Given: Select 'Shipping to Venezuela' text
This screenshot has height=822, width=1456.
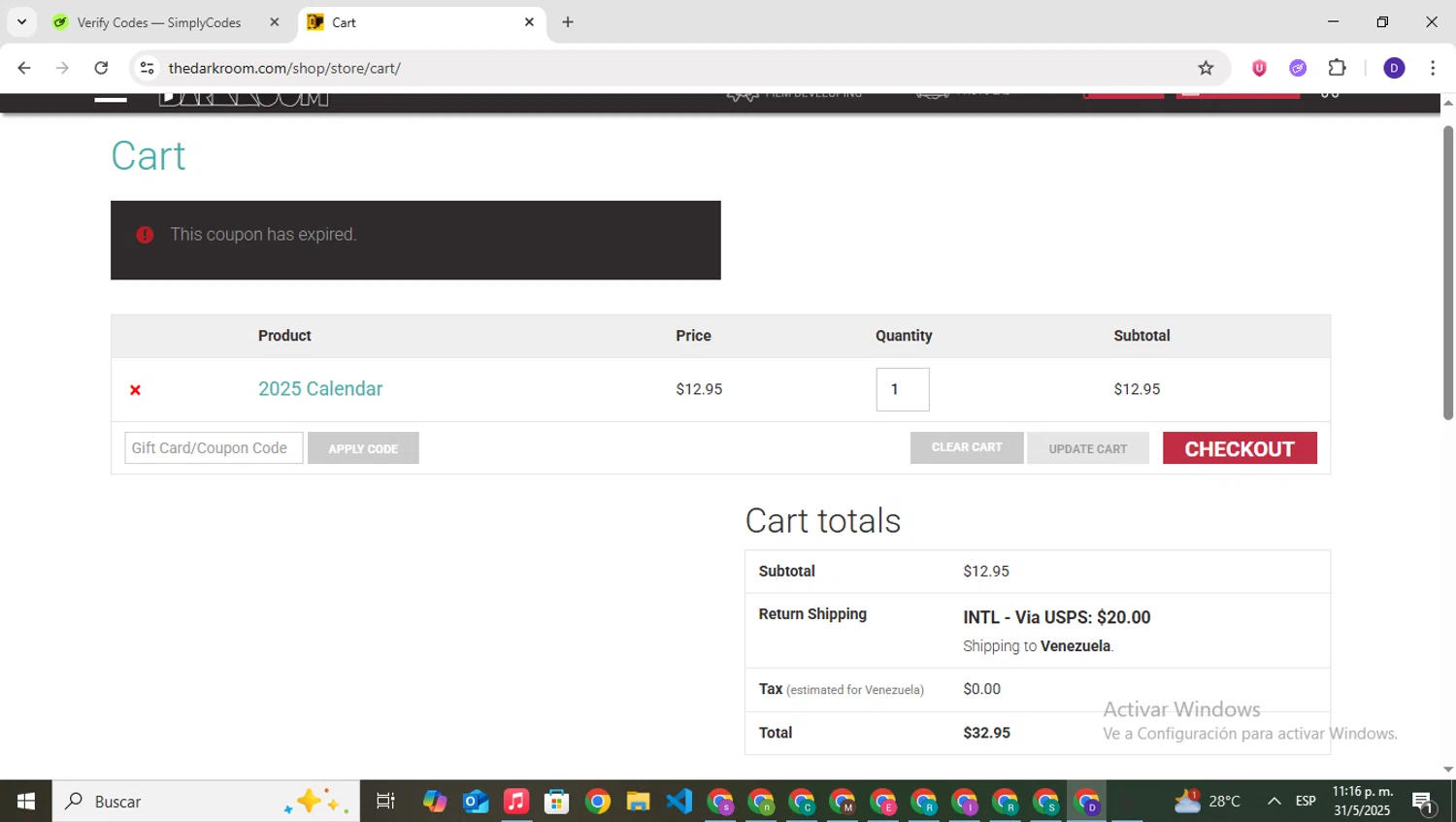Looking at the screenshot, I should (x=1038, y=646).
